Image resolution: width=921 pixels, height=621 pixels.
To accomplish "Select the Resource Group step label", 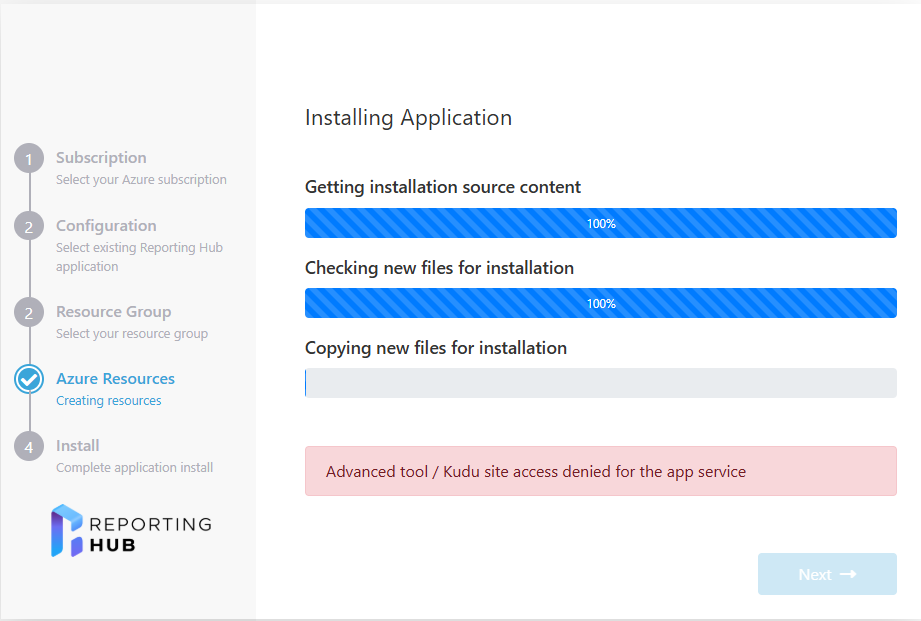I will (113, 312).
